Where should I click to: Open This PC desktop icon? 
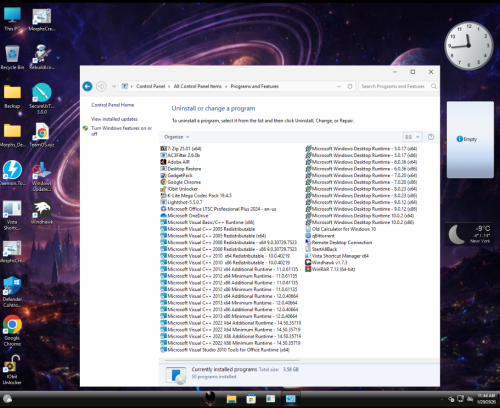[x=12, y=19]
